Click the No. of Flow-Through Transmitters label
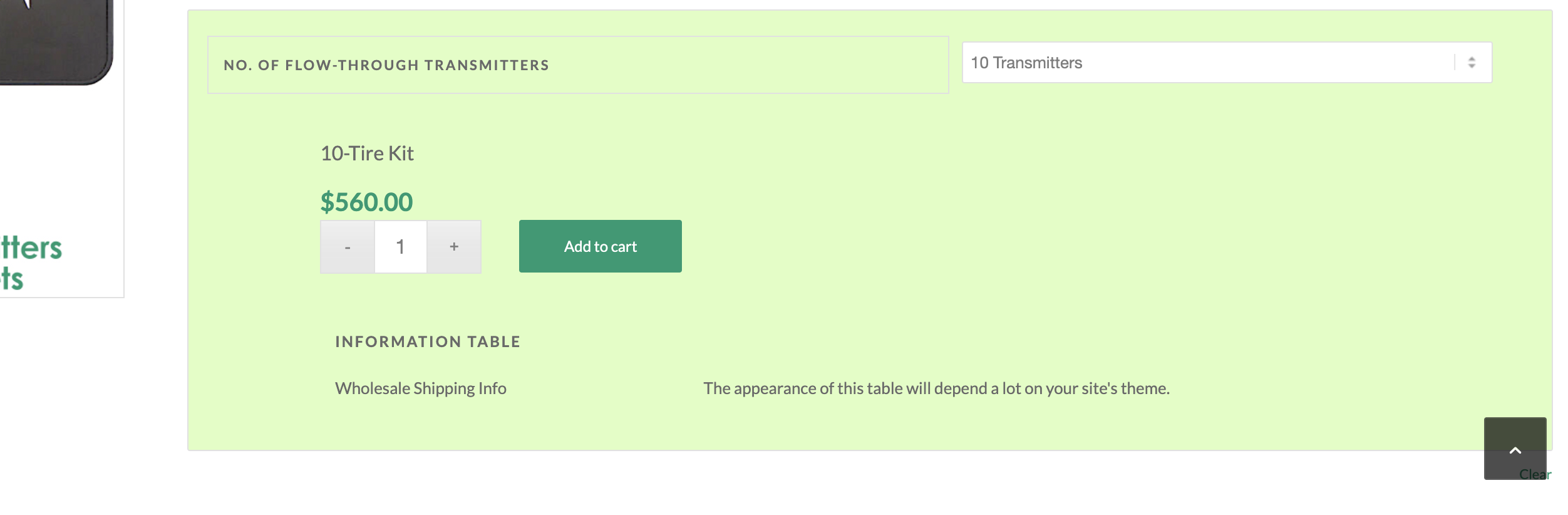Image resolution: width=1568 pixels, height=515 pixels. [386, 65]
